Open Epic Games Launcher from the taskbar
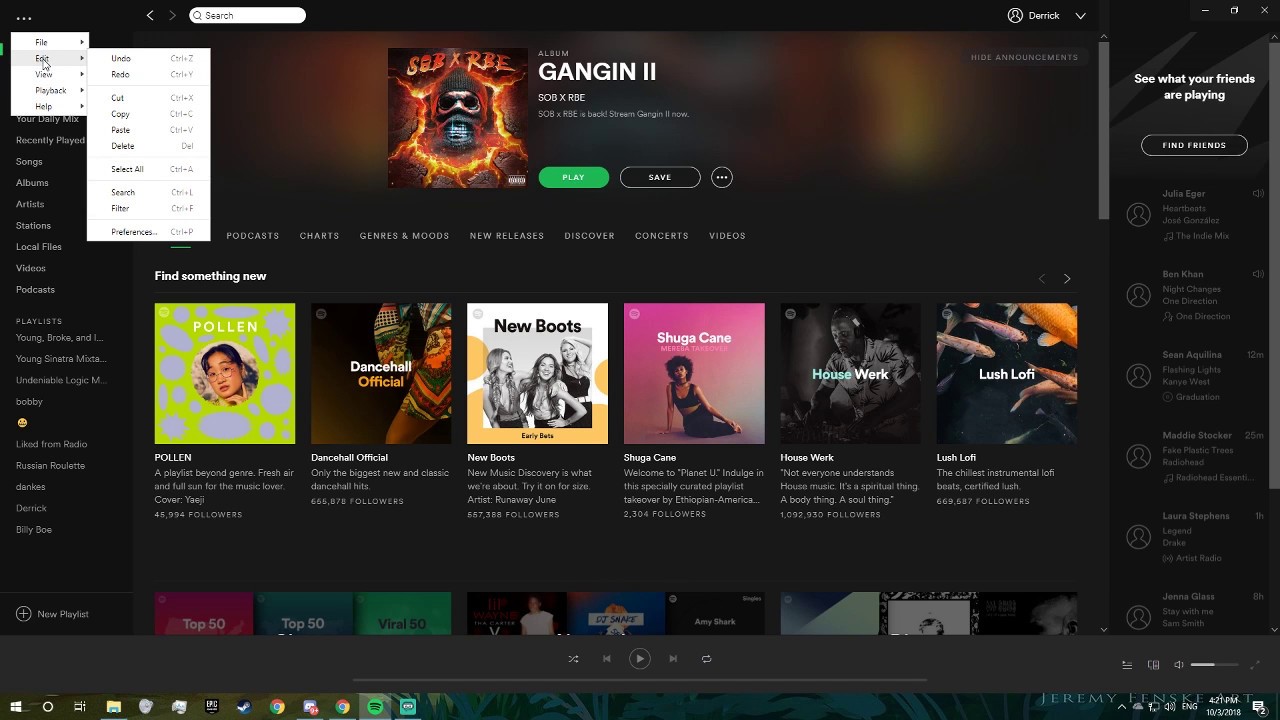 (x=212, y=707)
